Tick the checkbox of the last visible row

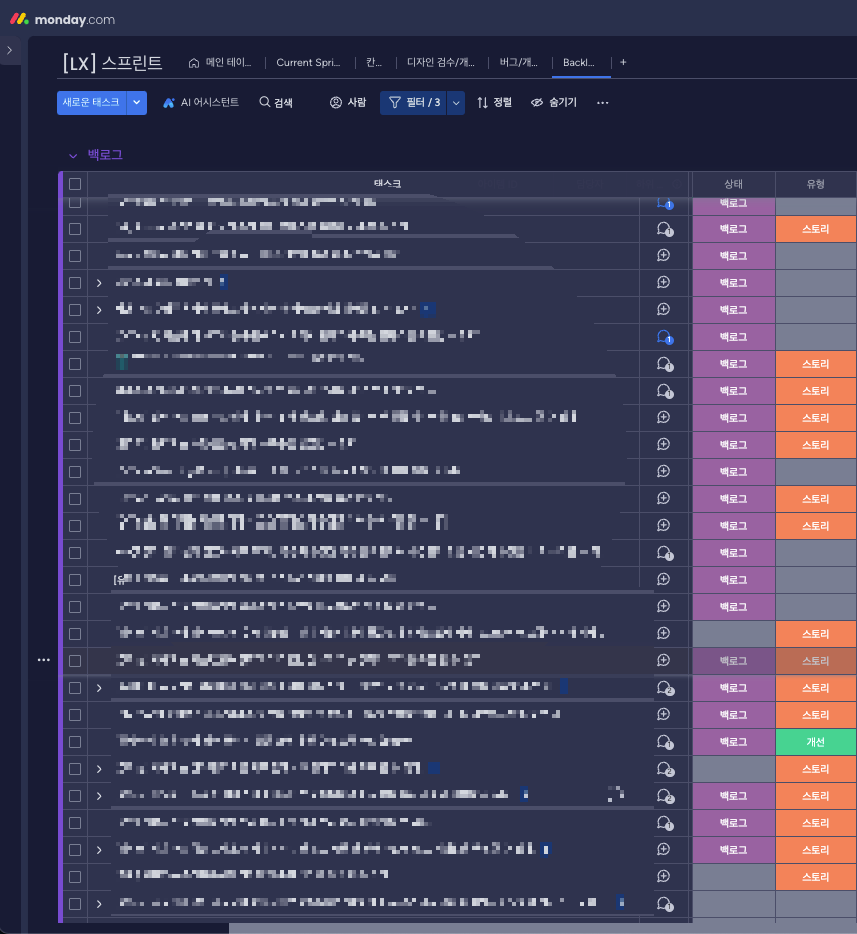coord(74,903)
